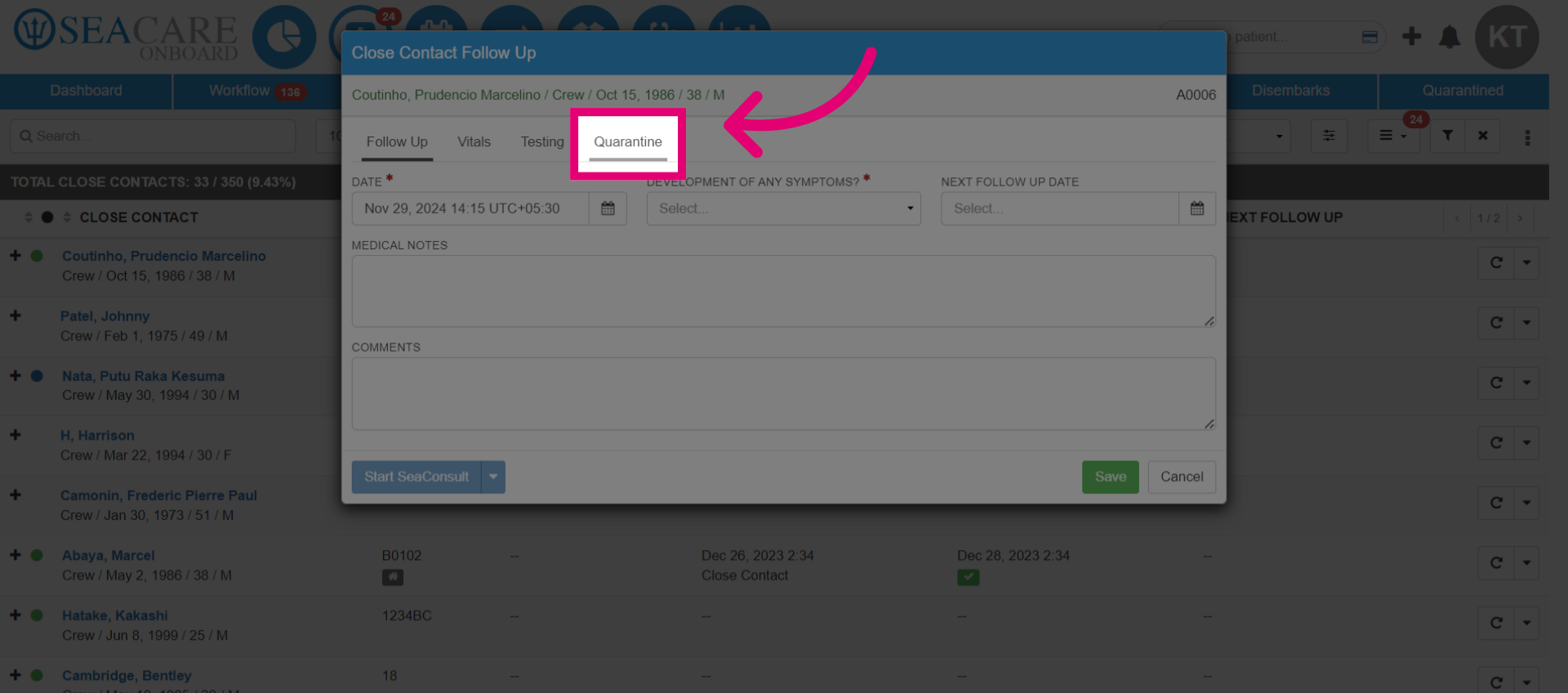Cancel the Close Contact Follow Up dialog
This screenshot has height=693, width=1568.
[x=1182, y=476]
